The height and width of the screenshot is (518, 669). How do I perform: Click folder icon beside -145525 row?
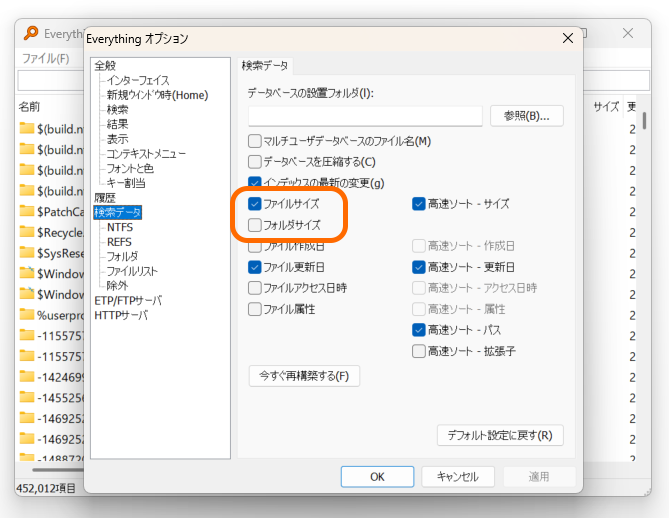[27, 397]
